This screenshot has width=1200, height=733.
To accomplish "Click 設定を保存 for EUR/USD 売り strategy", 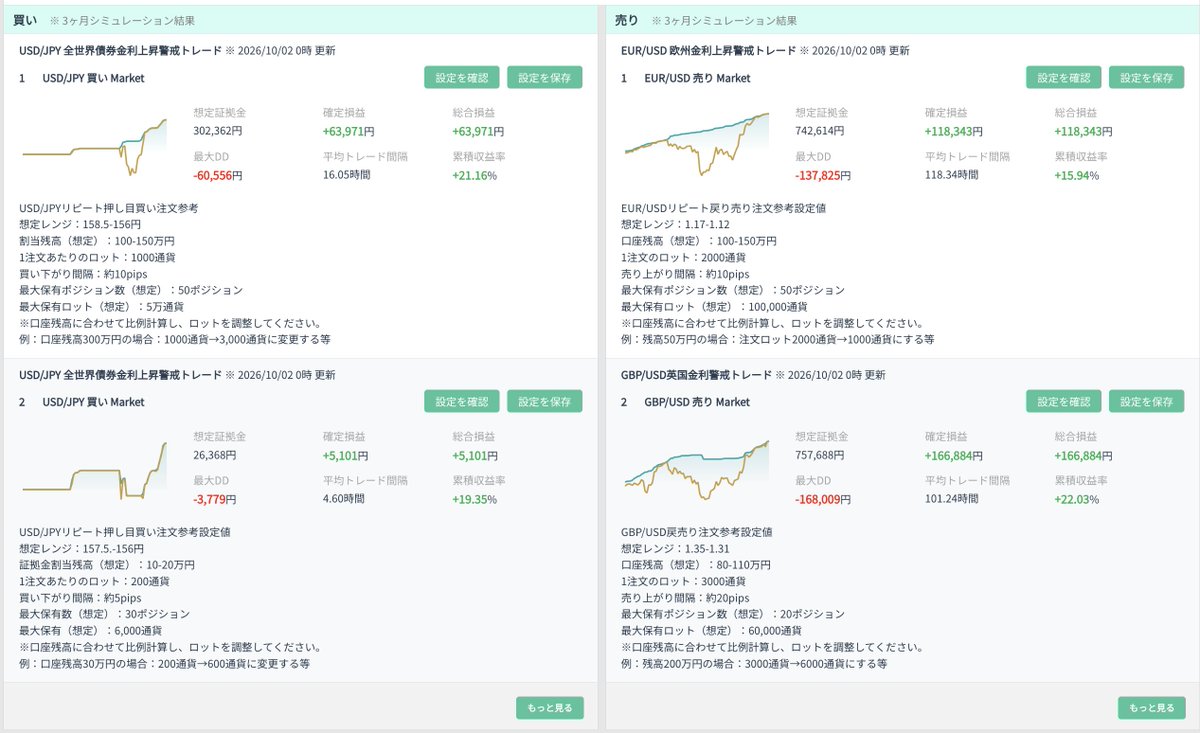I will tap(1146, 78).
